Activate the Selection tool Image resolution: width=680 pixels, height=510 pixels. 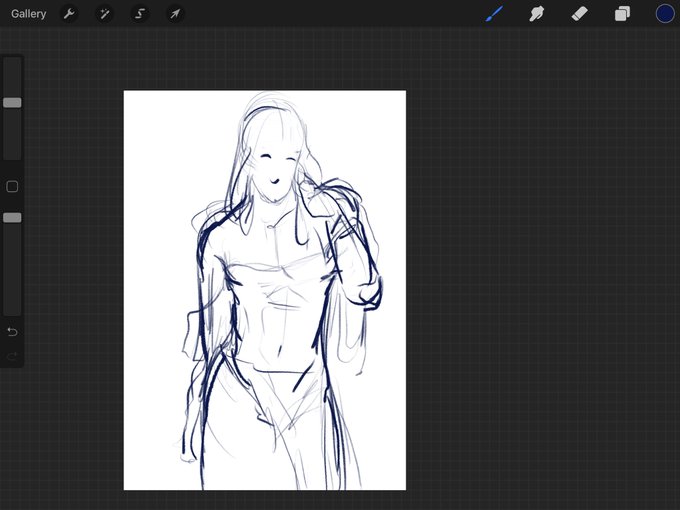140,14
